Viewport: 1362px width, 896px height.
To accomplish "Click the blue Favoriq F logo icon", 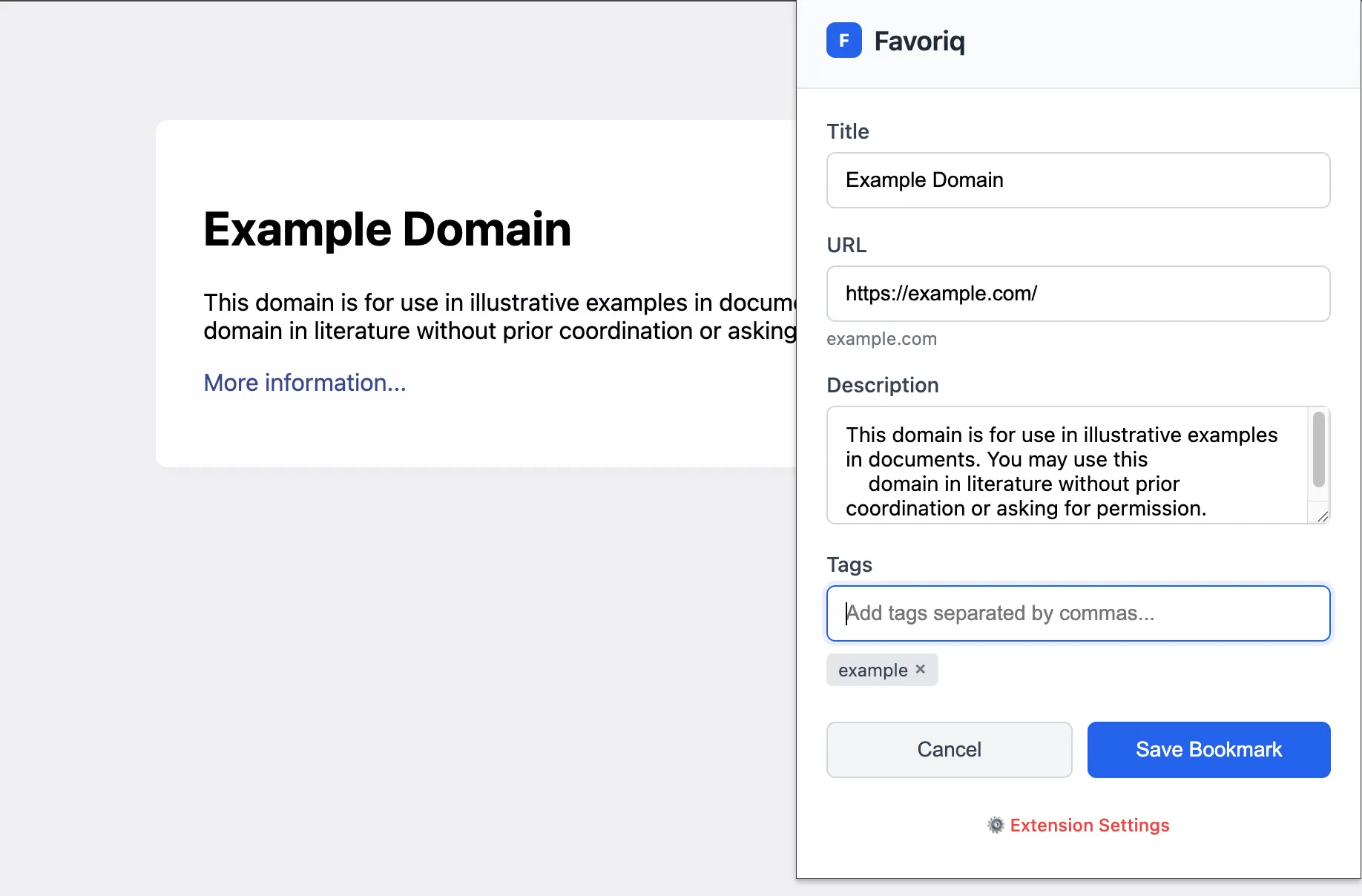I will tap(844, 41).
